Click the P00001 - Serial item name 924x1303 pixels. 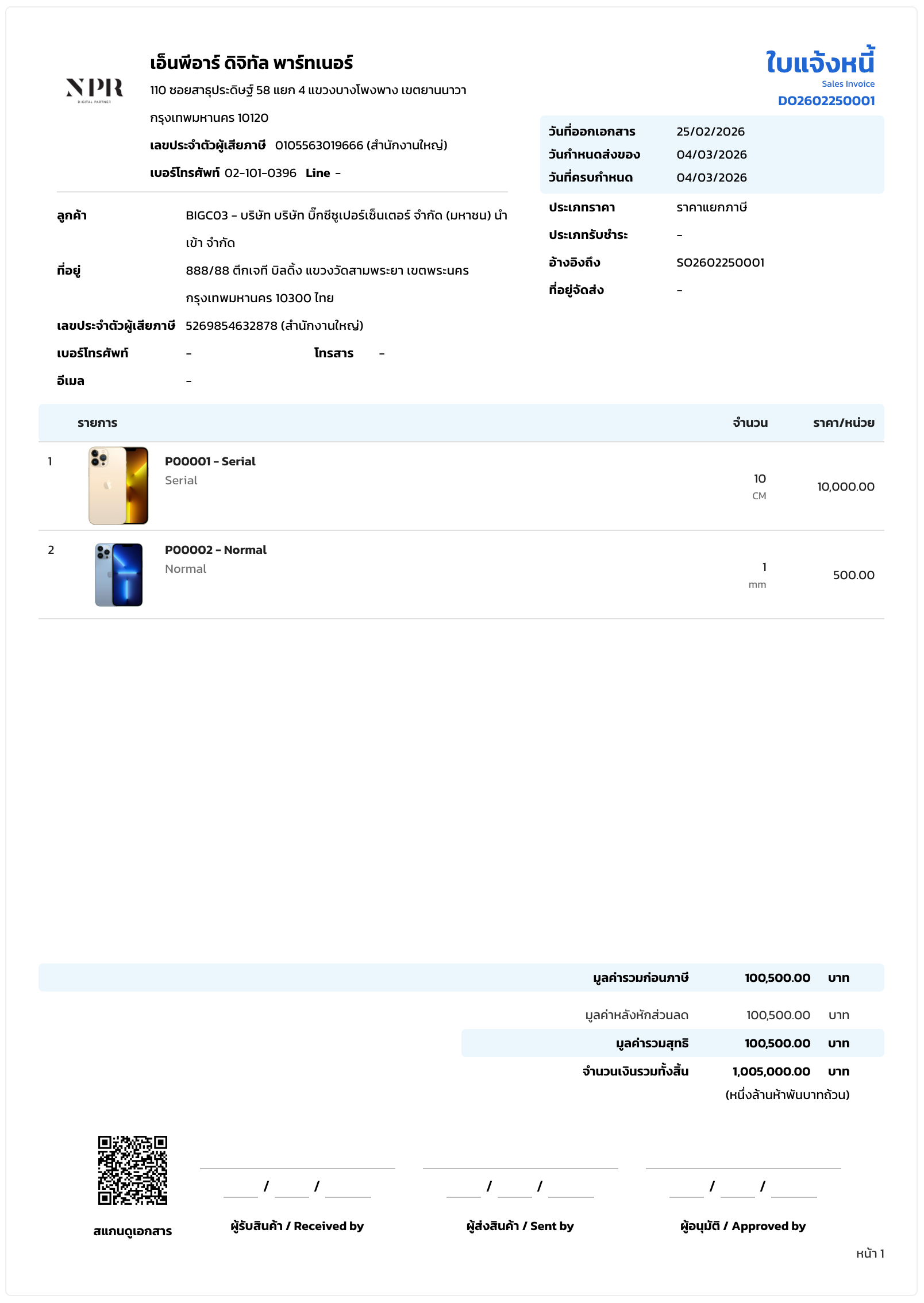coord(210,461)
